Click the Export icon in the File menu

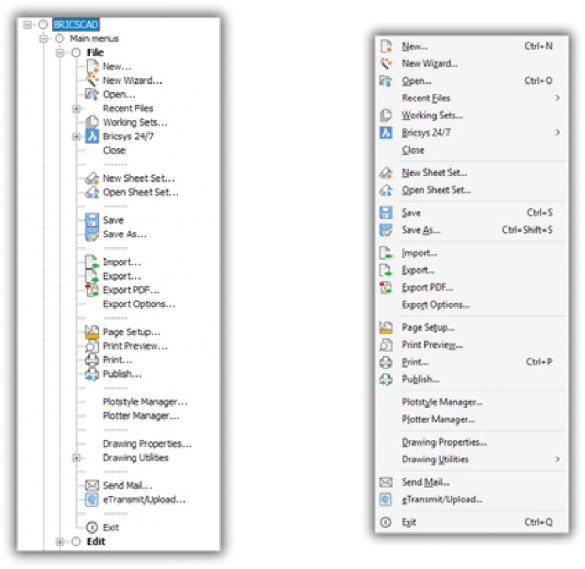(386, 270)
